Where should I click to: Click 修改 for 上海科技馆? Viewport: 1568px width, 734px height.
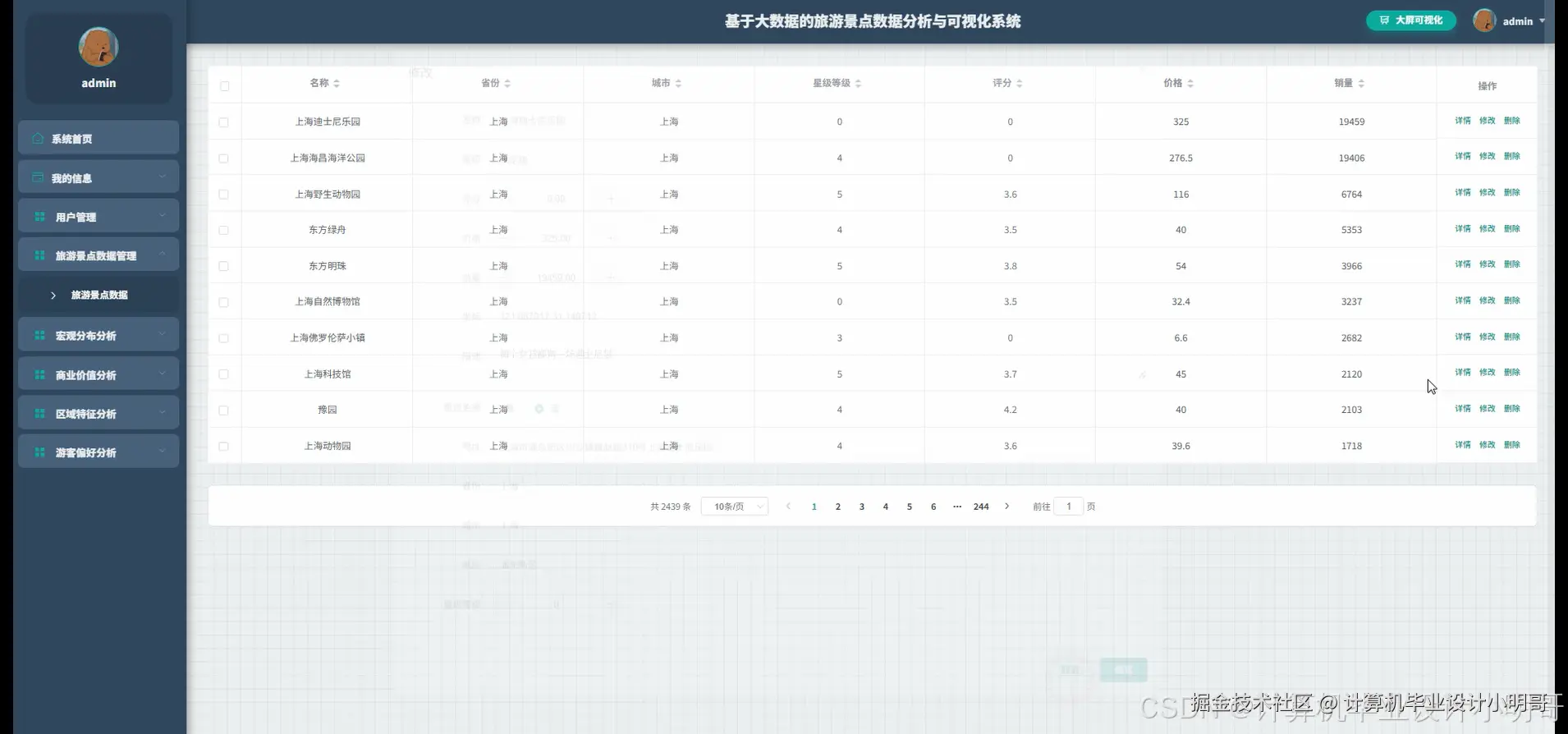1488,372
